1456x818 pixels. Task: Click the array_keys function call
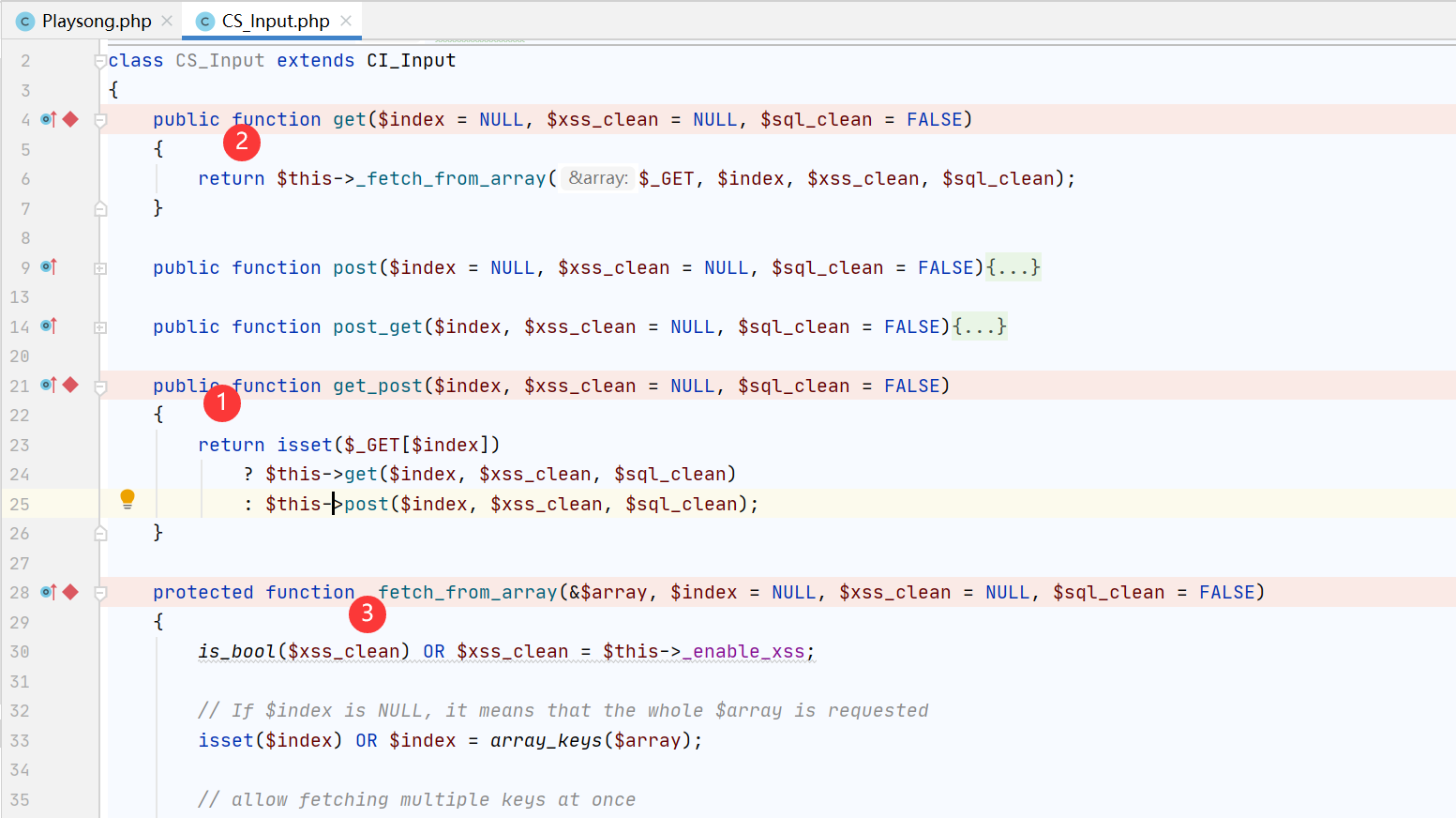click(x=547, y=740)
